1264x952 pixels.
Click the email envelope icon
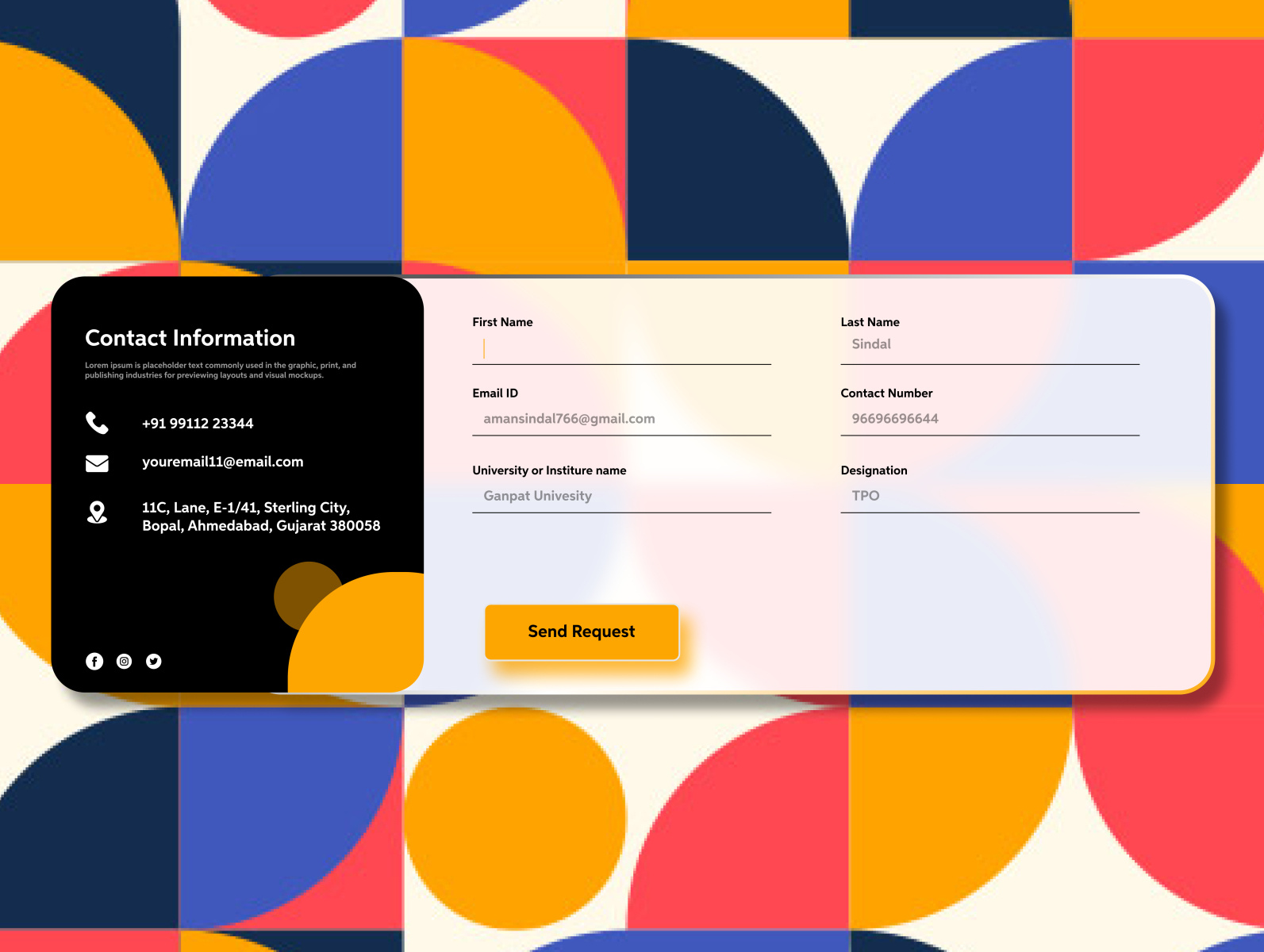click(x=97, y=463)
